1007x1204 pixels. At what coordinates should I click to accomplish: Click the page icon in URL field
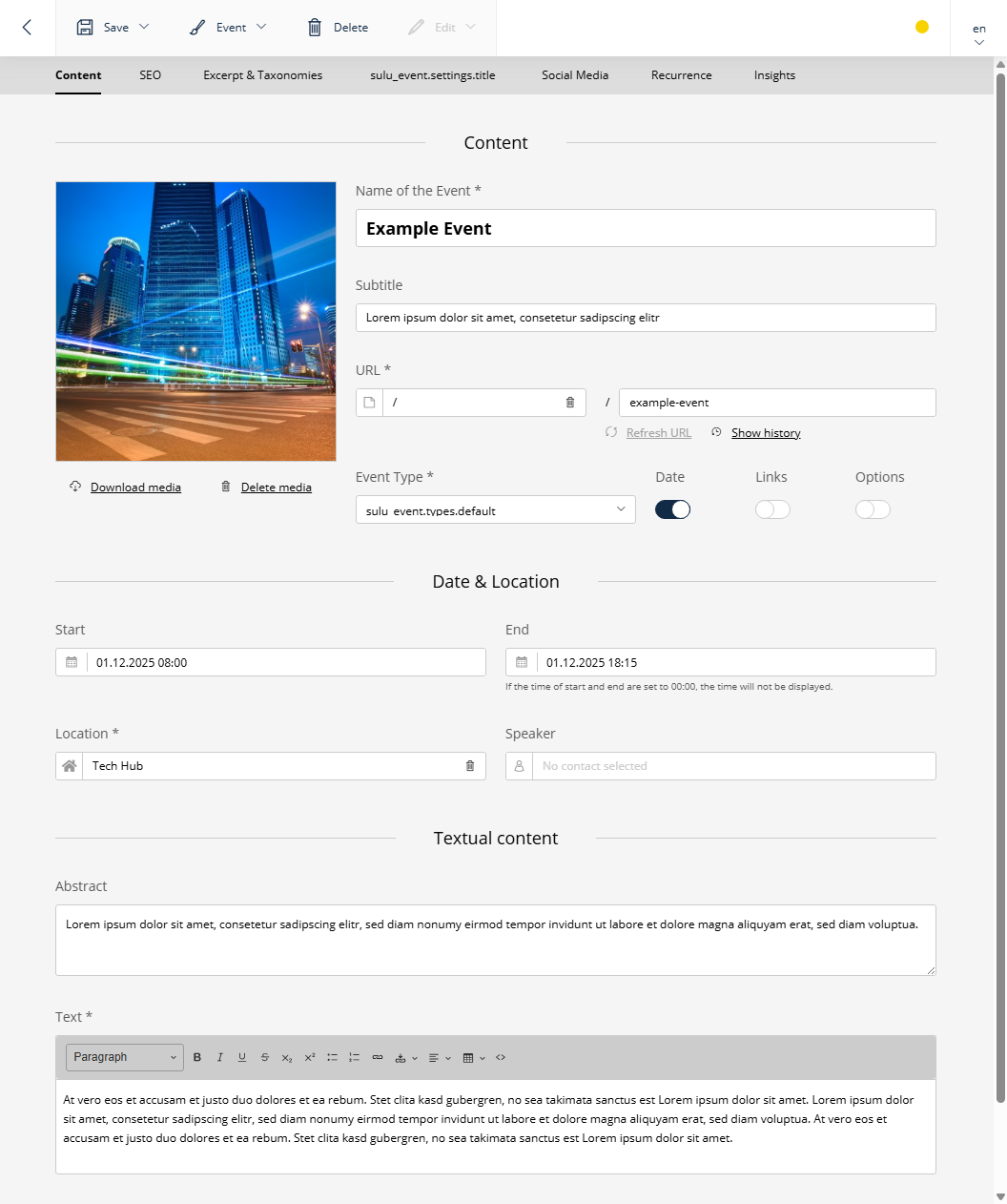point(370,403)
